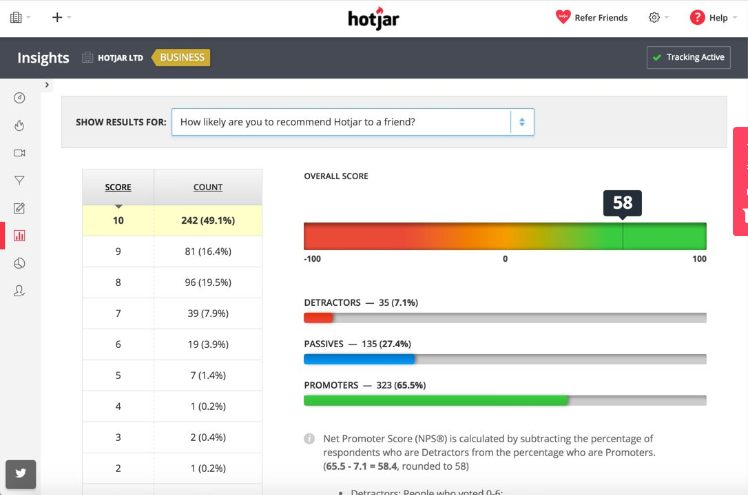
Task: Click the '7 (1.4%)' count cell
Action: [208, 375]
